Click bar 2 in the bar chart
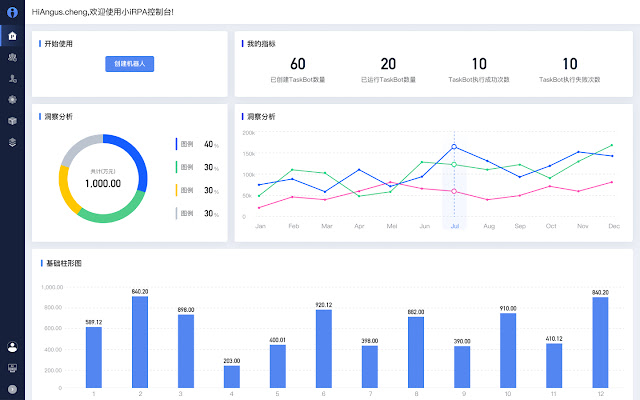This screenshot has height=400, width=640. coord(140,342)
